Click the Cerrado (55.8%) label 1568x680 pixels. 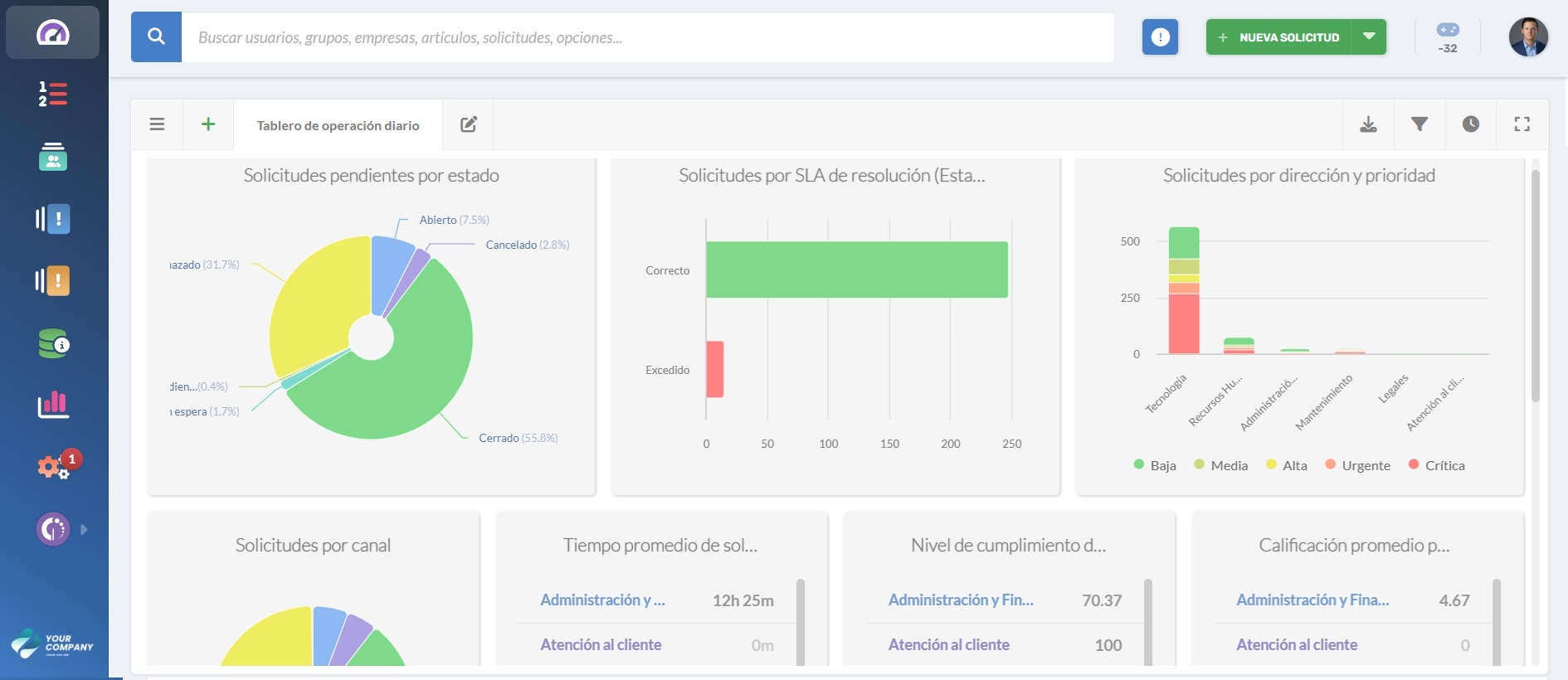[518, 438]
